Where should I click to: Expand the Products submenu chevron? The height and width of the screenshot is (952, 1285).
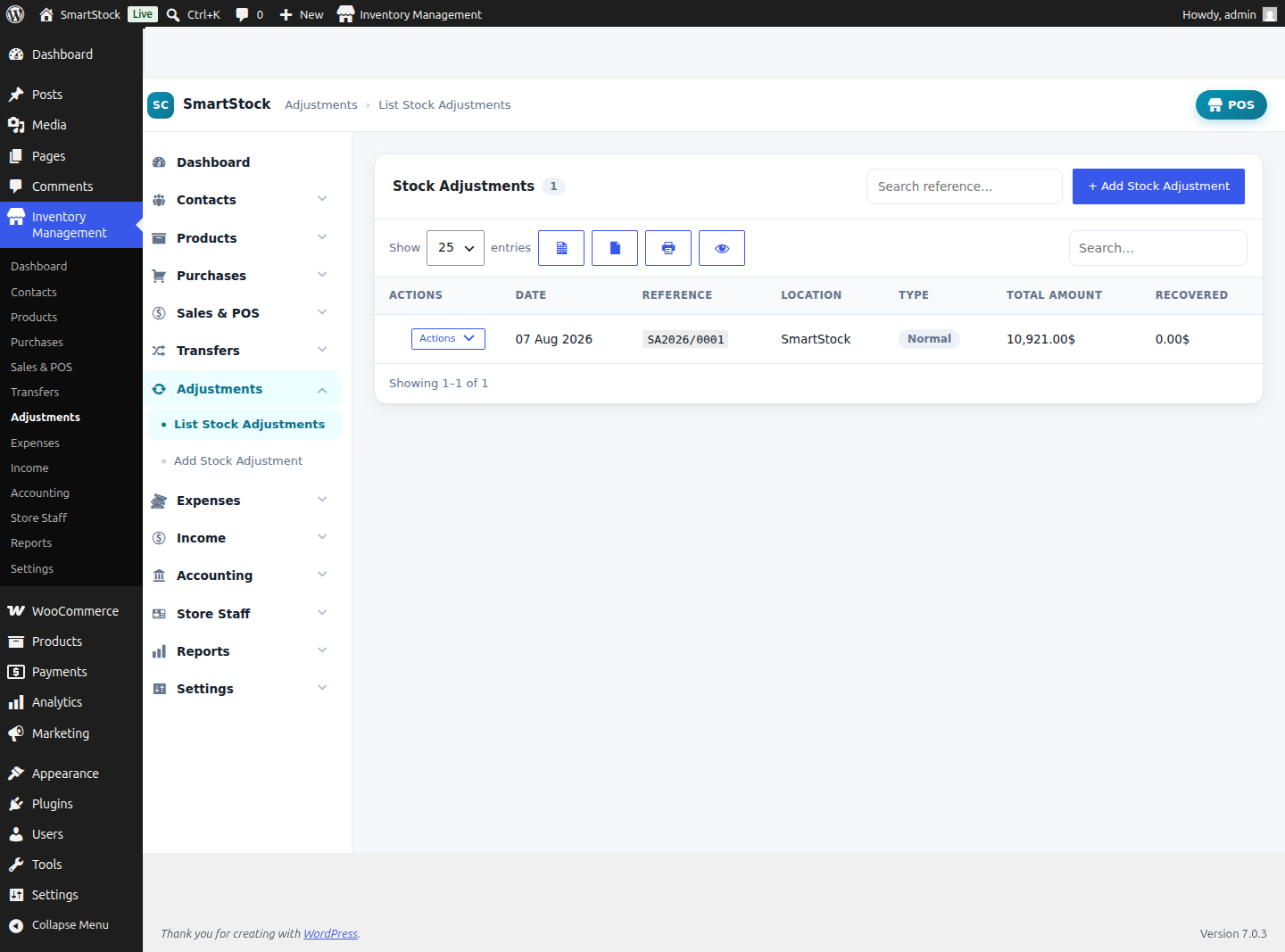tap(322, 237)
